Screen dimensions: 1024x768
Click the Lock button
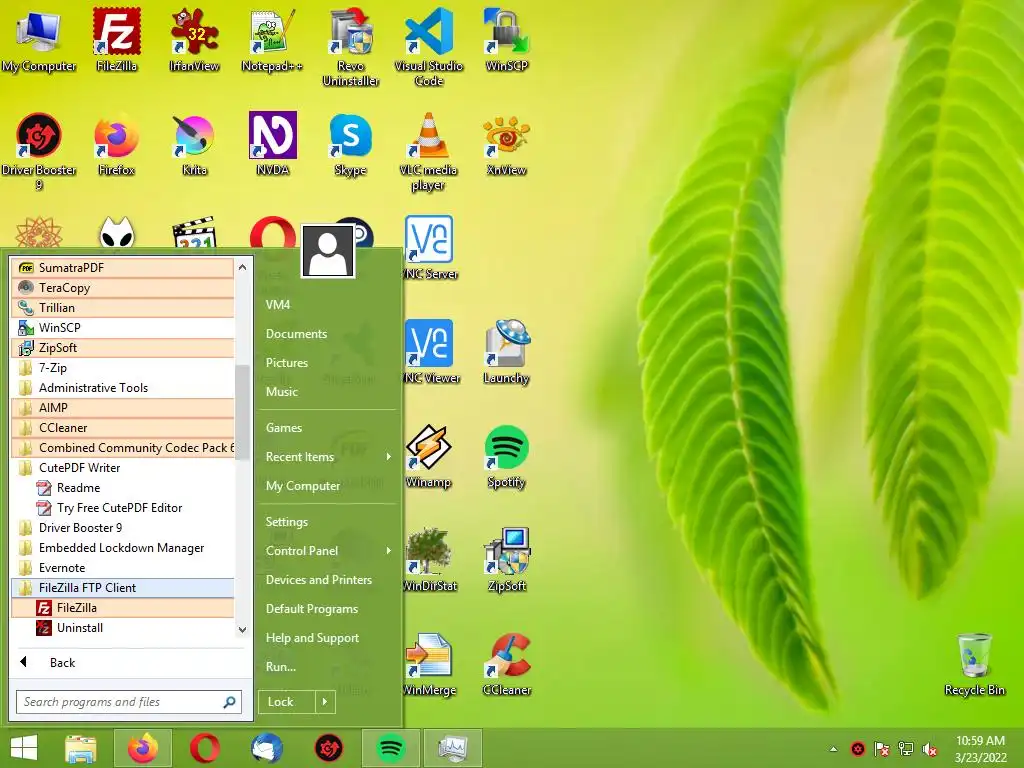(287, 702)
